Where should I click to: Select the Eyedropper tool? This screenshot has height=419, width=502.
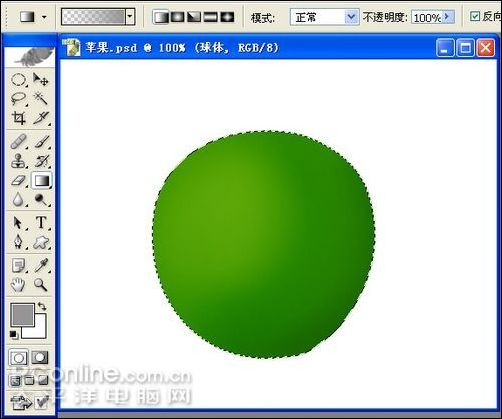[x=41, y=266]
